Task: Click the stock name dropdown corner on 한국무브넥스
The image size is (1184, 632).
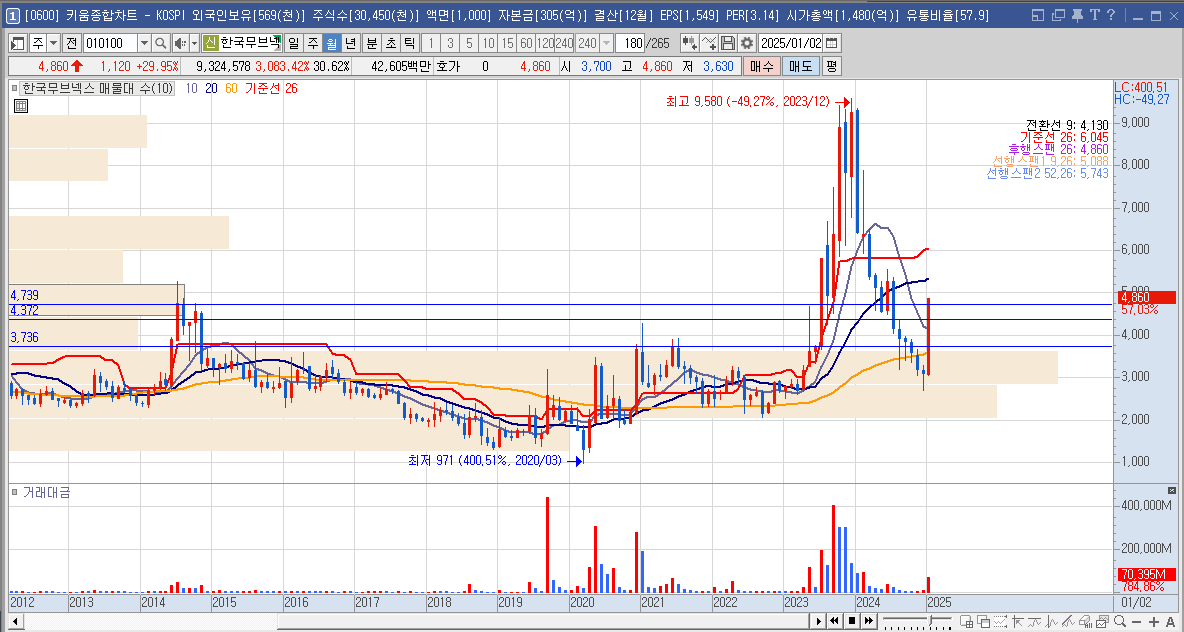Action: 277,48
